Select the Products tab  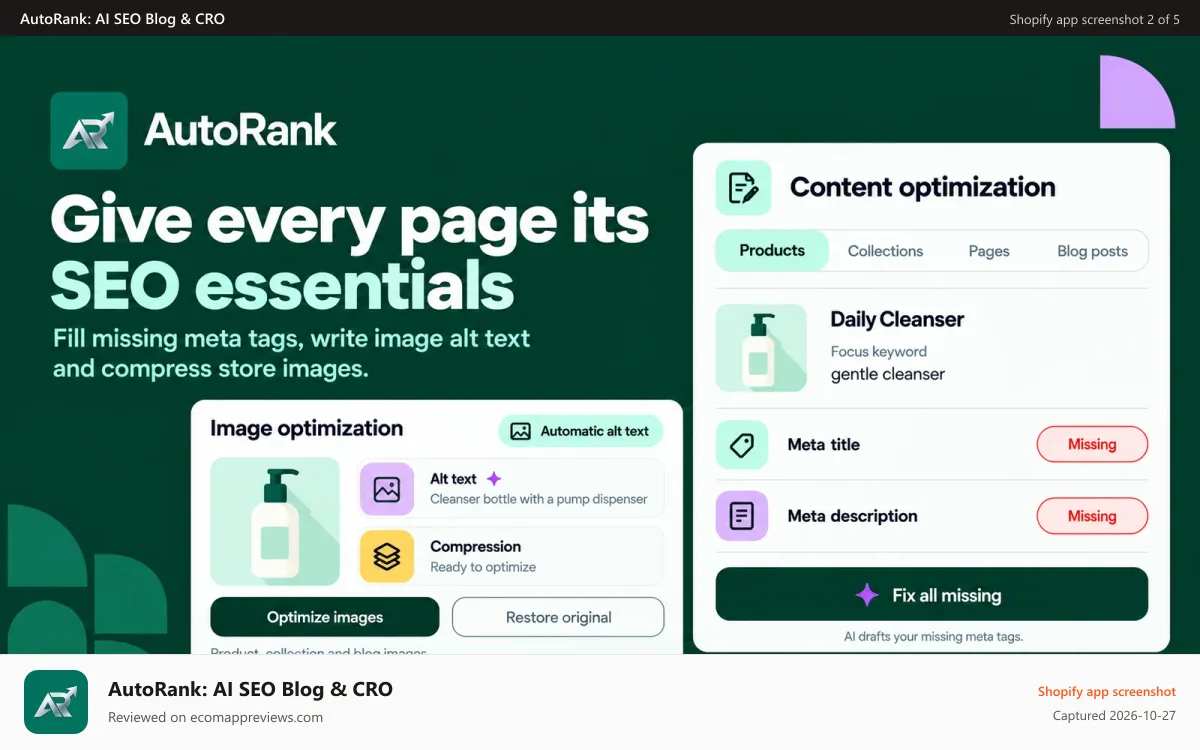tap(772, 251)
